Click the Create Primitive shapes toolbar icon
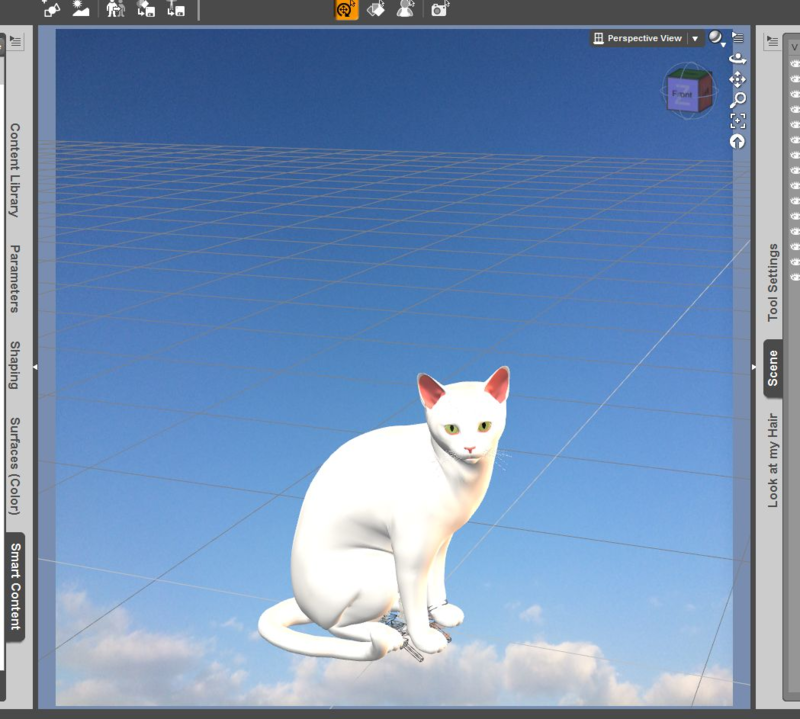 pyautogui.click(x=51, y=9)
